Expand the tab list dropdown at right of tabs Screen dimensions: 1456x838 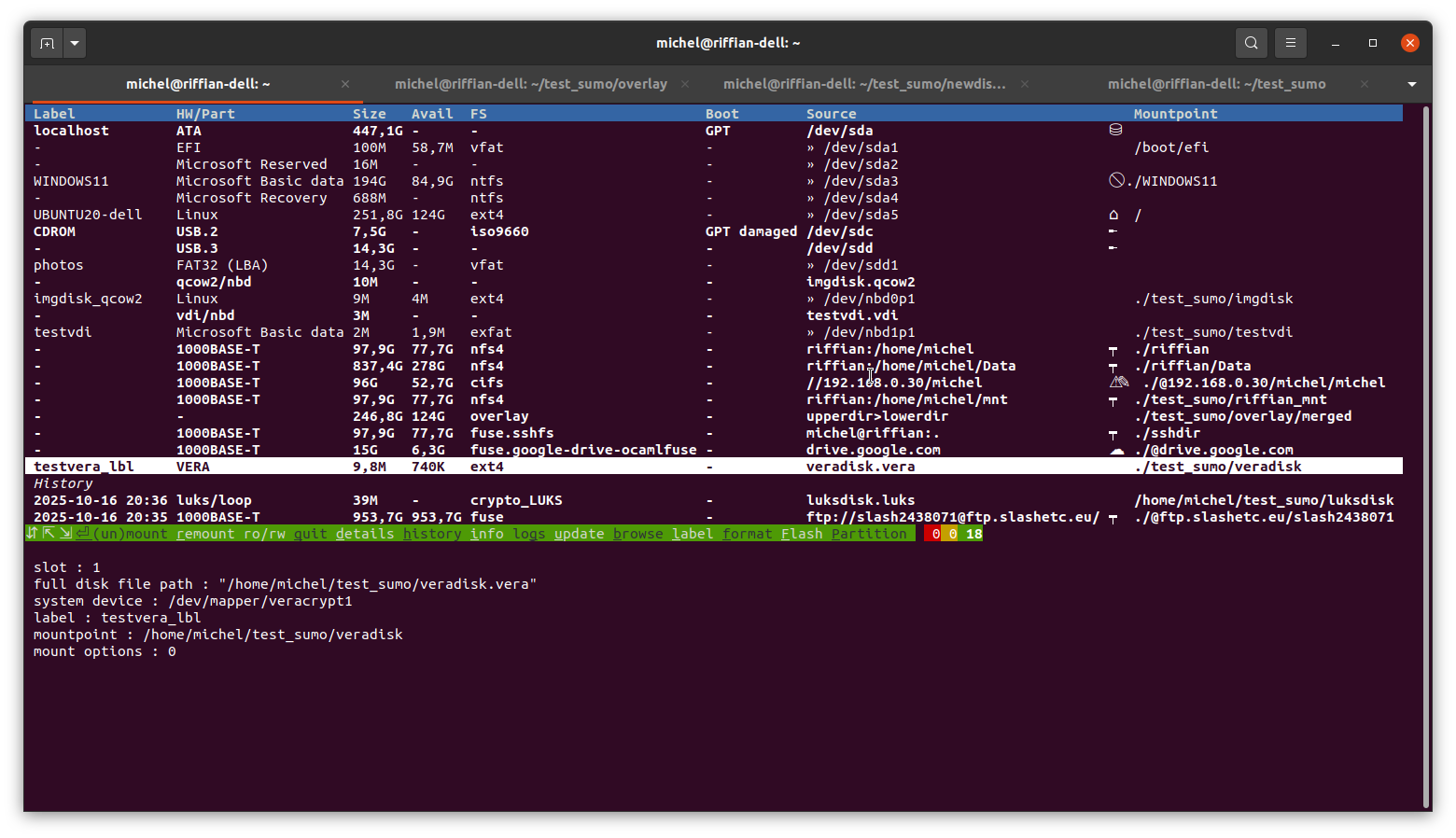(1412, 84)
